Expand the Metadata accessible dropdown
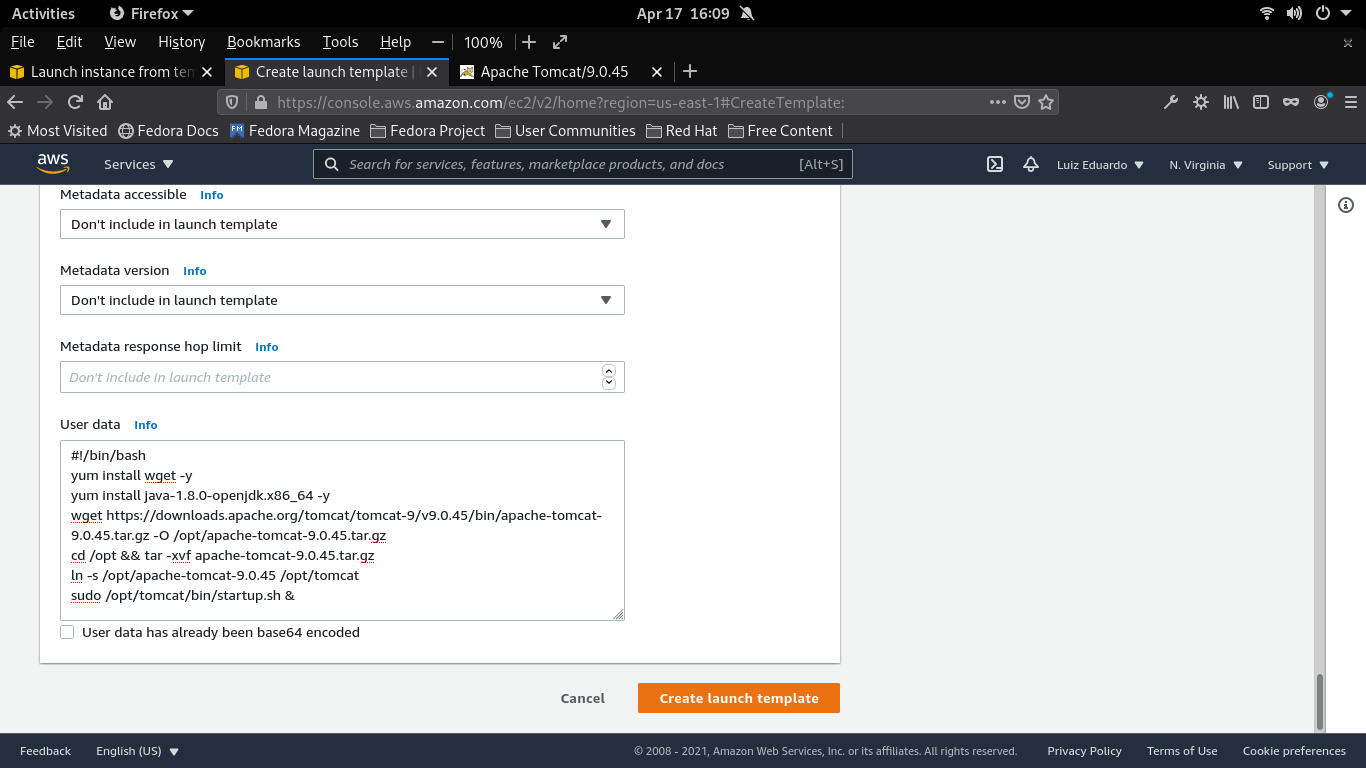 click(x=342, y=224)
